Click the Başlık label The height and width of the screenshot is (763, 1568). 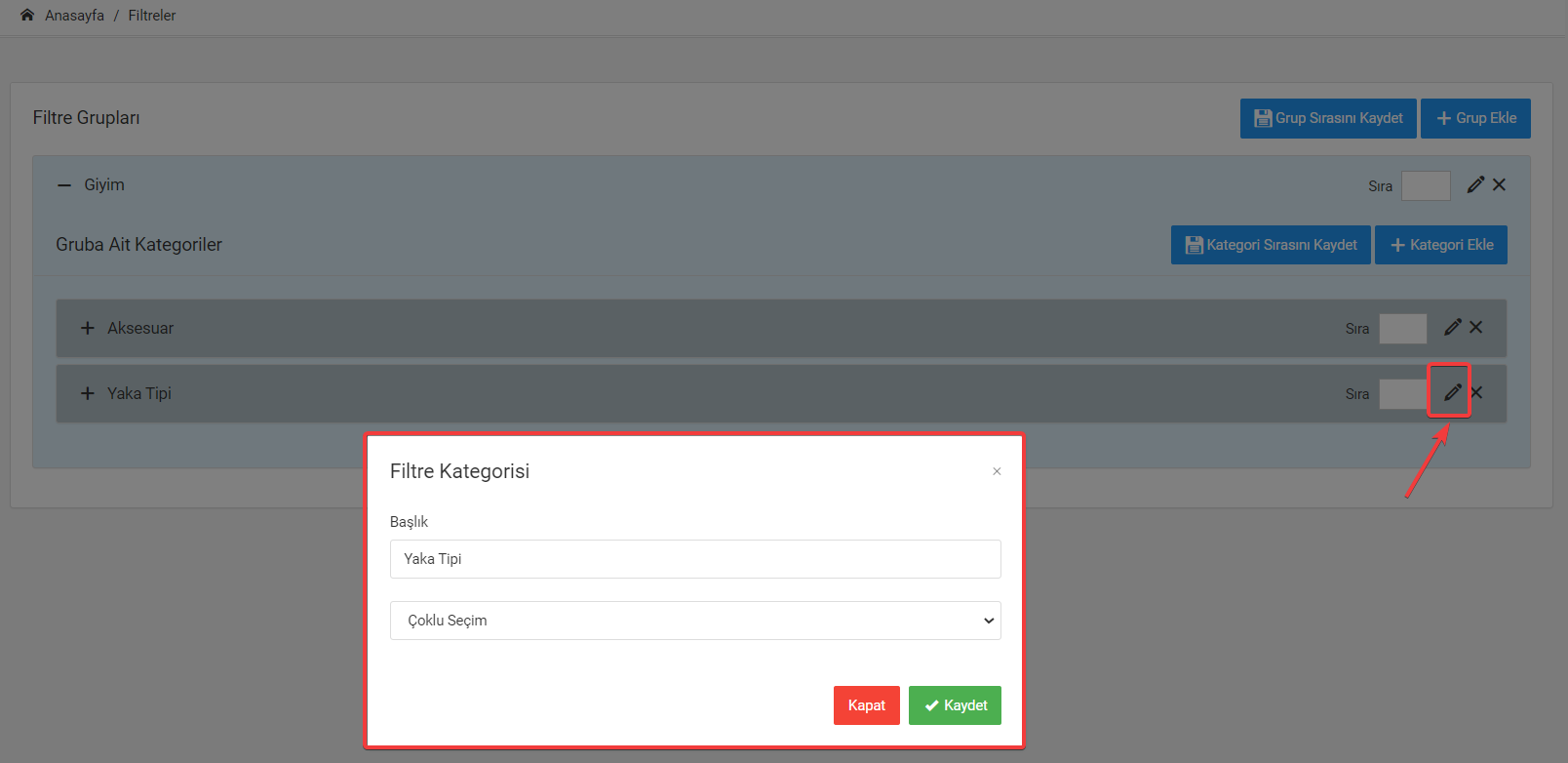(409, 522)
